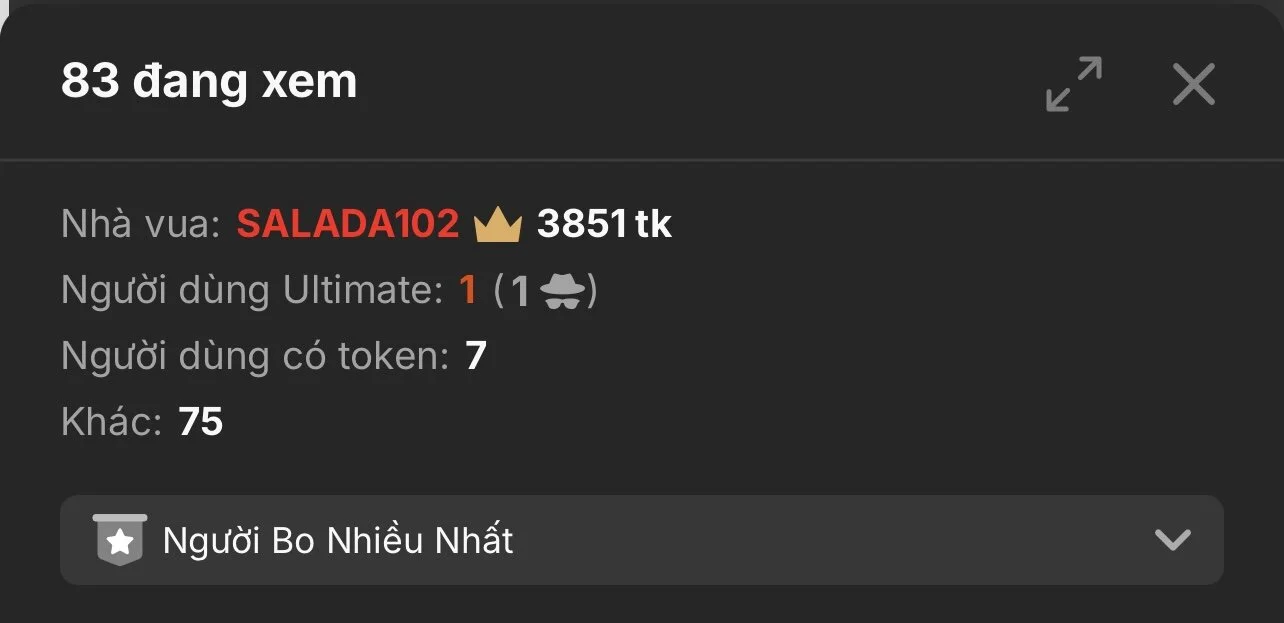This screenshot has height=623, width=1284.
Task: Click the horizontal divider under the header
Action: pyautogui.click(x=642, y=160)
